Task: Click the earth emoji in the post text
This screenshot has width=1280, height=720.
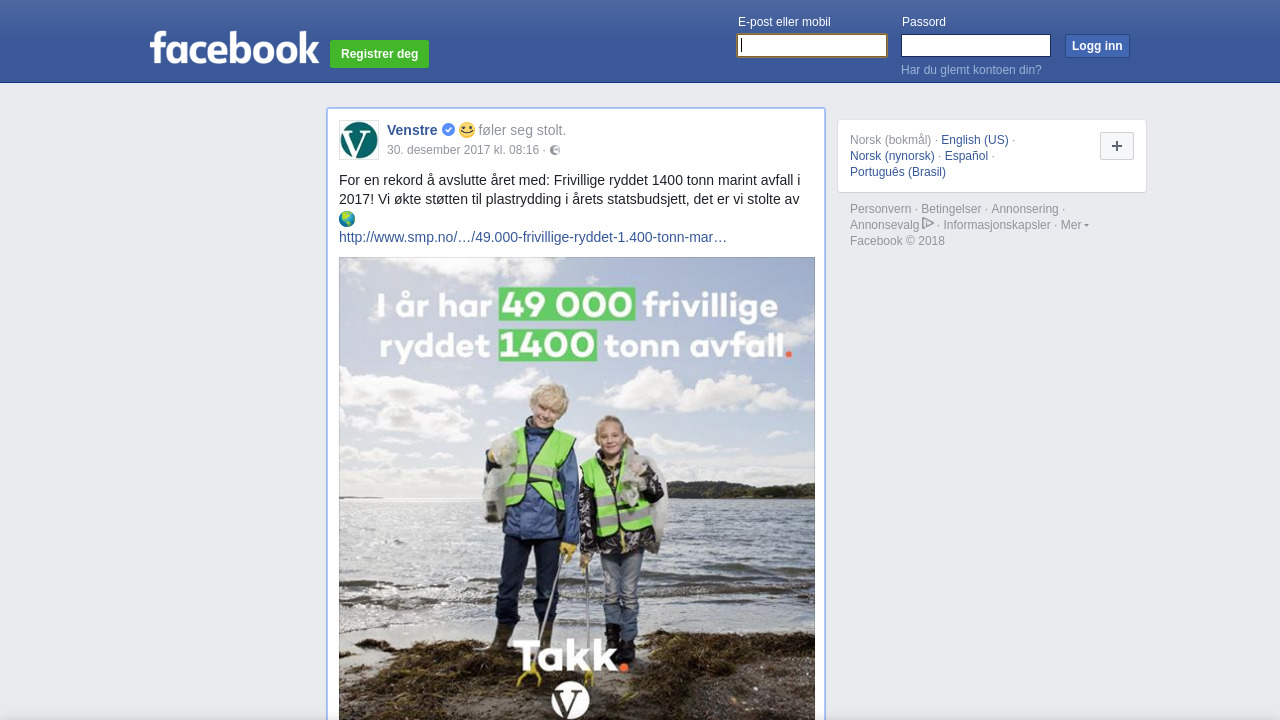Action: (x=347, y=219)
